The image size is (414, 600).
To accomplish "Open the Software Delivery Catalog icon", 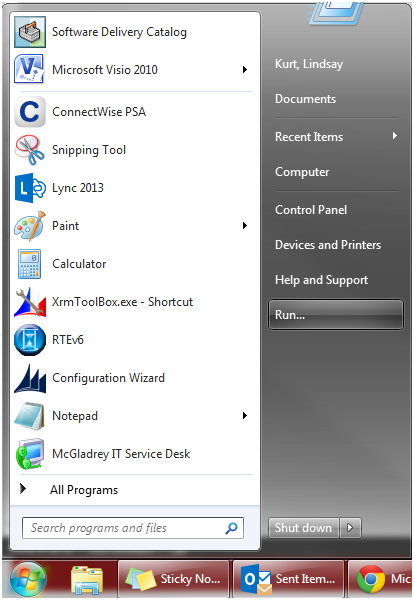I will 30,32.
